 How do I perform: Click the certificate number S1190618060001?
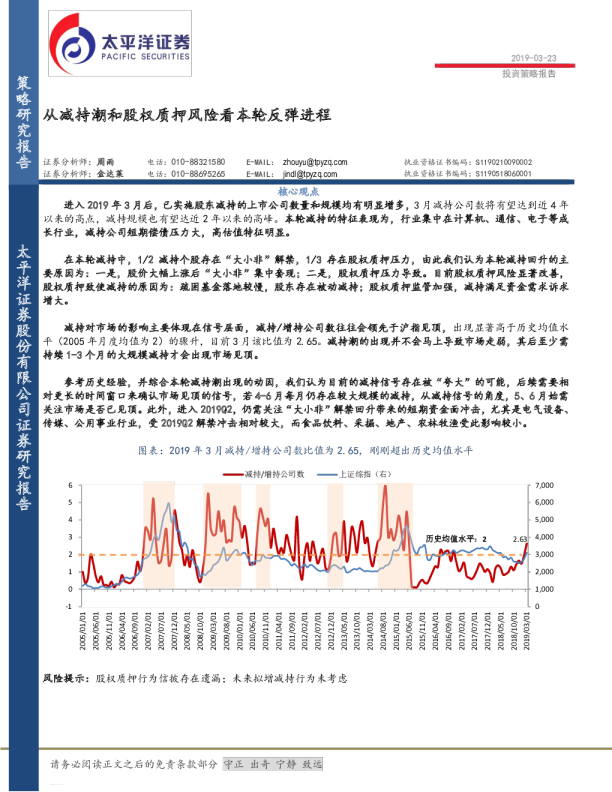[502, 173]
